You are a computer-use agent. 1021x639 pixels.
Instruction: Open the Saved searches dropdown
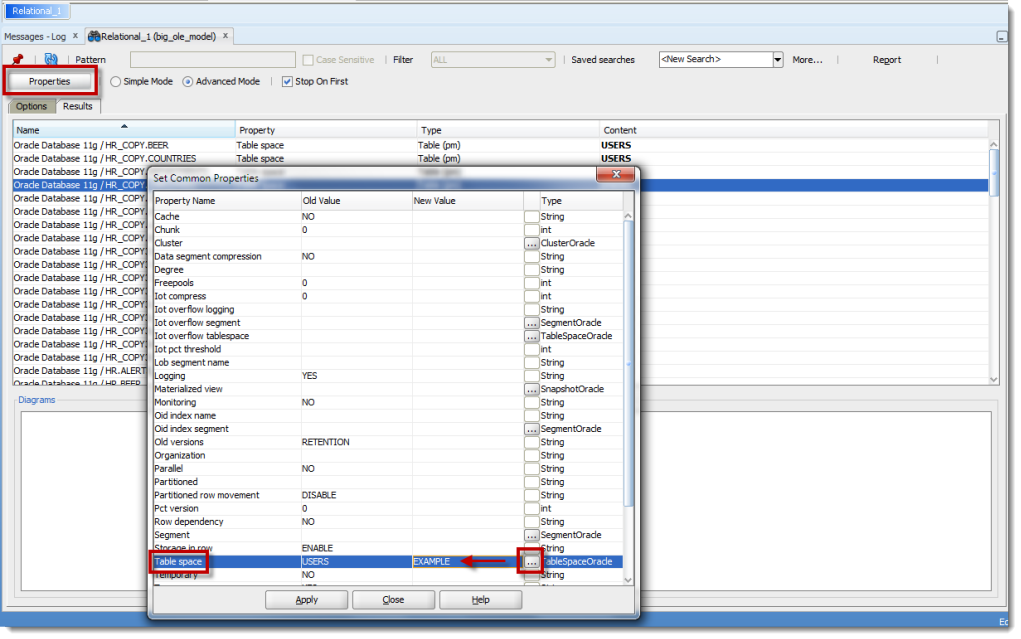779,59
